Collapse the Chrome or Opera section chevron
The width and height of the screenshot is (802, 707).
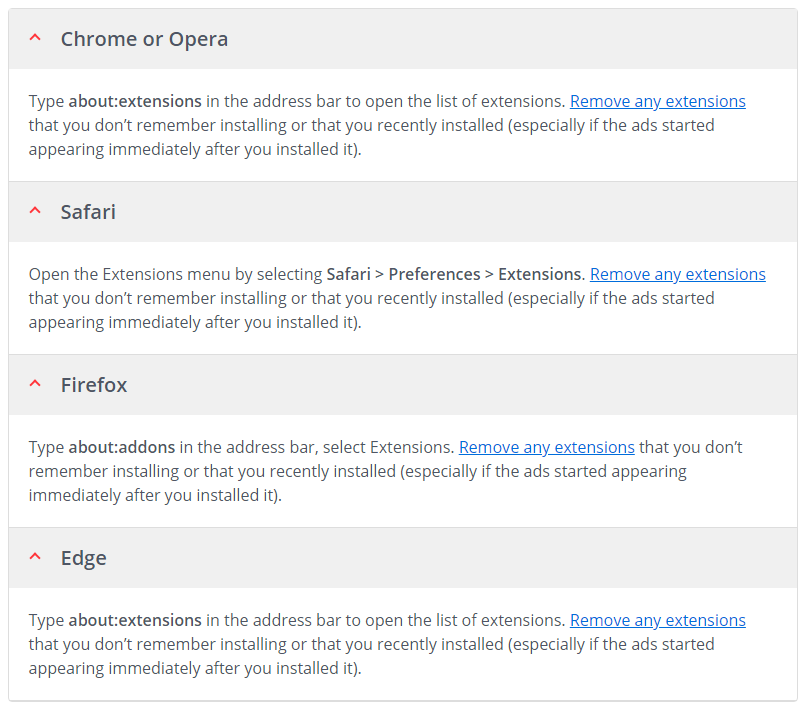pos(35,37)
